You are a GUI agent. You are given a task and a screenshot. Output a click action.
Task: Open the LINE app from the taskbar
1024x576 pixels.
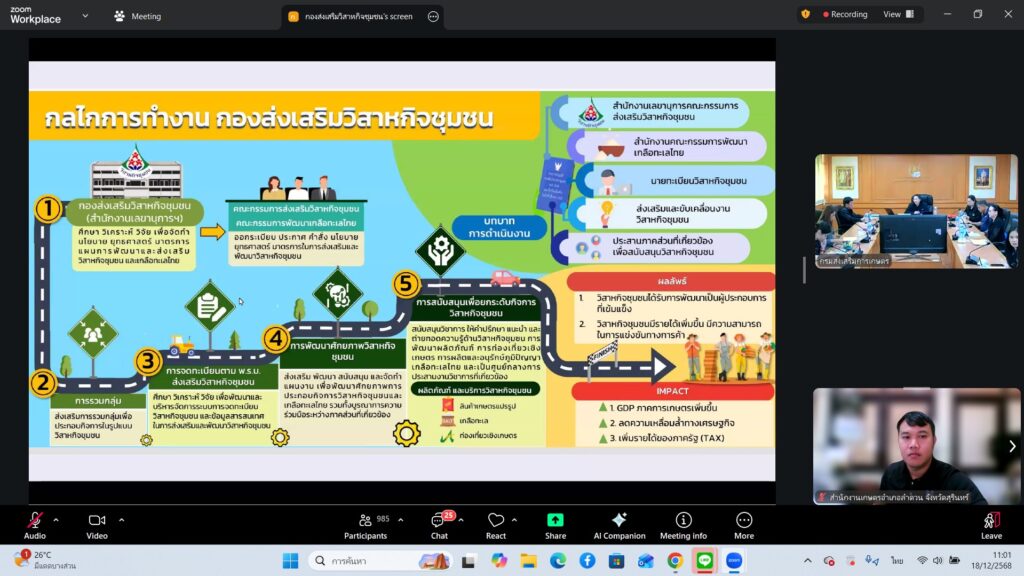point(704,560)
